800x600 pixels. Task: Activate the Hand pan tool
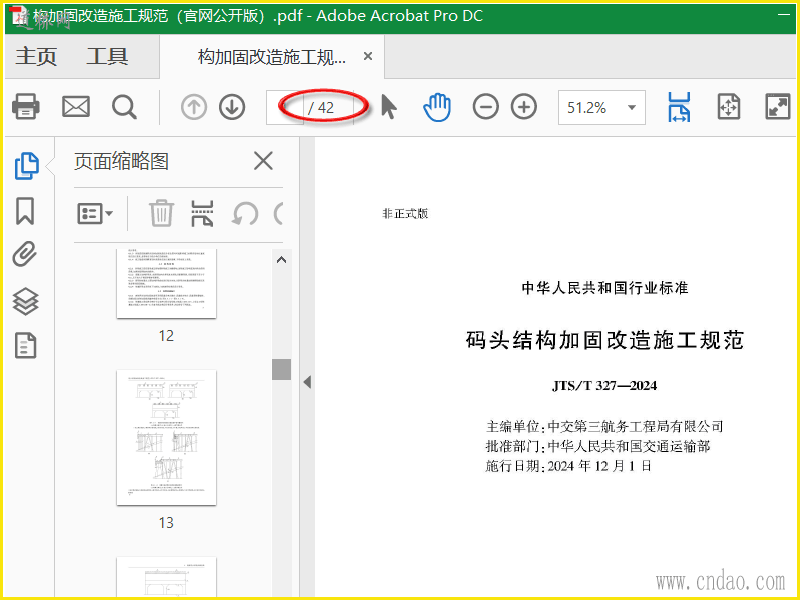point(437,107)
